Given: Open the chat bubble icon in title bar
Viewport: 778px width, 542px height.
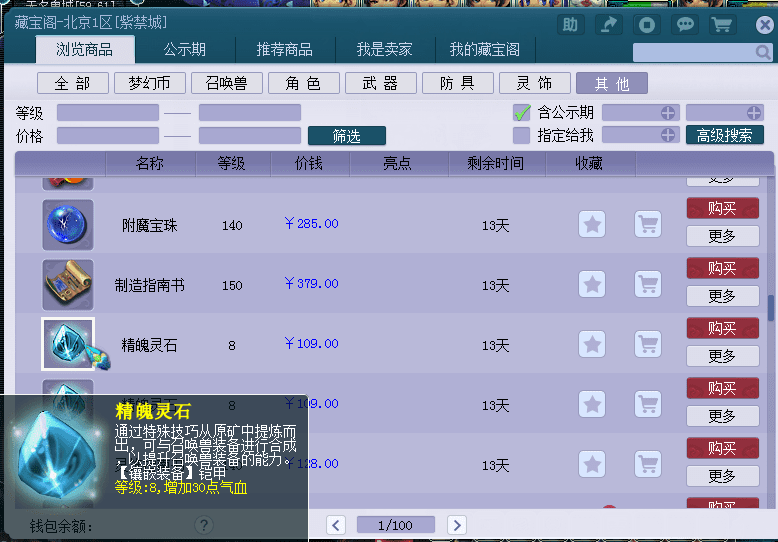Looking at the screenshot, I should [685, 25].
